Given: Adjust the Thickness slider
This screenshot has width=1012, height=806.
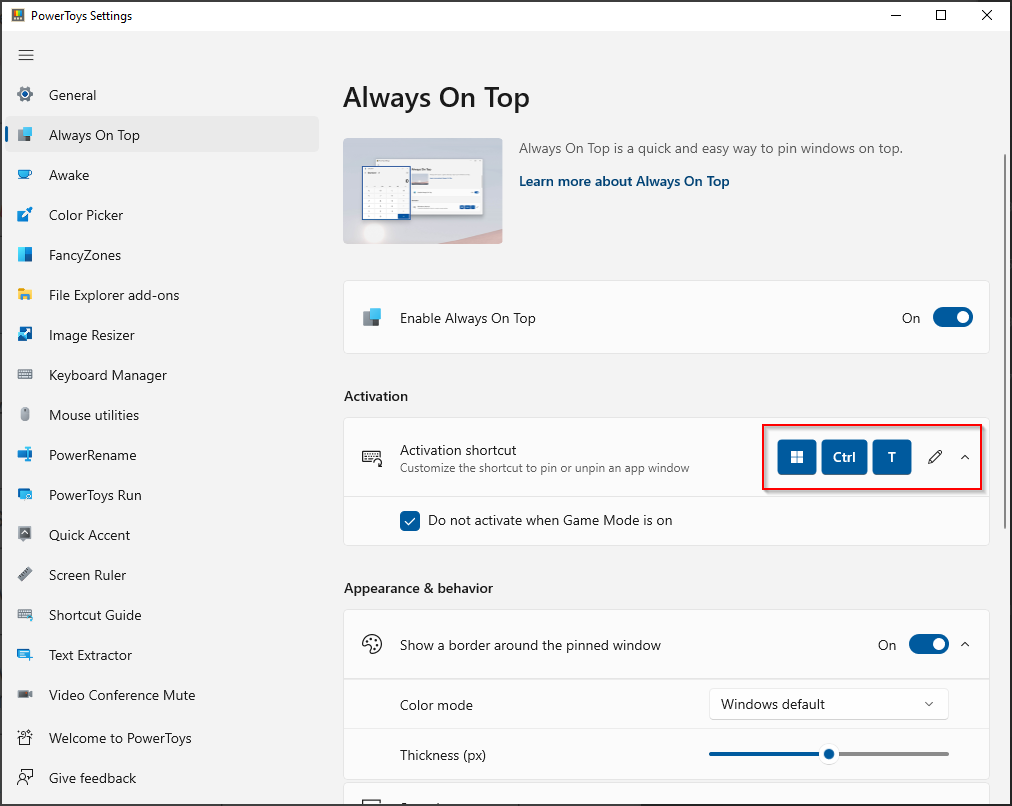Looking at the screenshot, I should (x=828, y=754).
